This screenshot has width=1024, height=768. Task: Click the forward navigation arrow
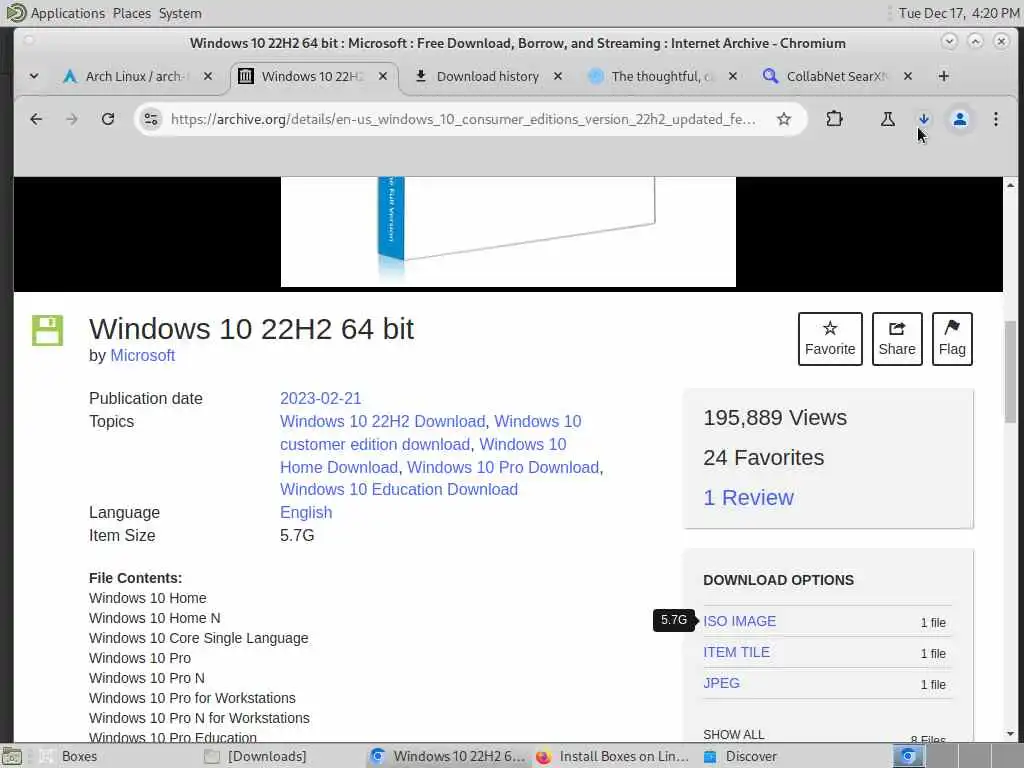(x=72, y=119)
